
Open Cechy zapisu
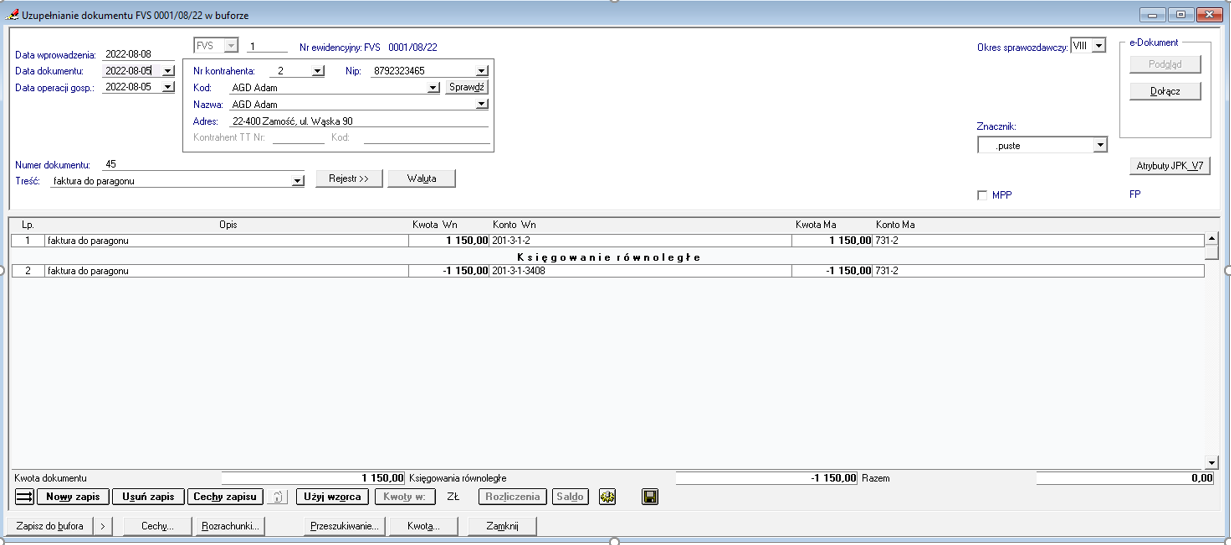tap(225, 497)
